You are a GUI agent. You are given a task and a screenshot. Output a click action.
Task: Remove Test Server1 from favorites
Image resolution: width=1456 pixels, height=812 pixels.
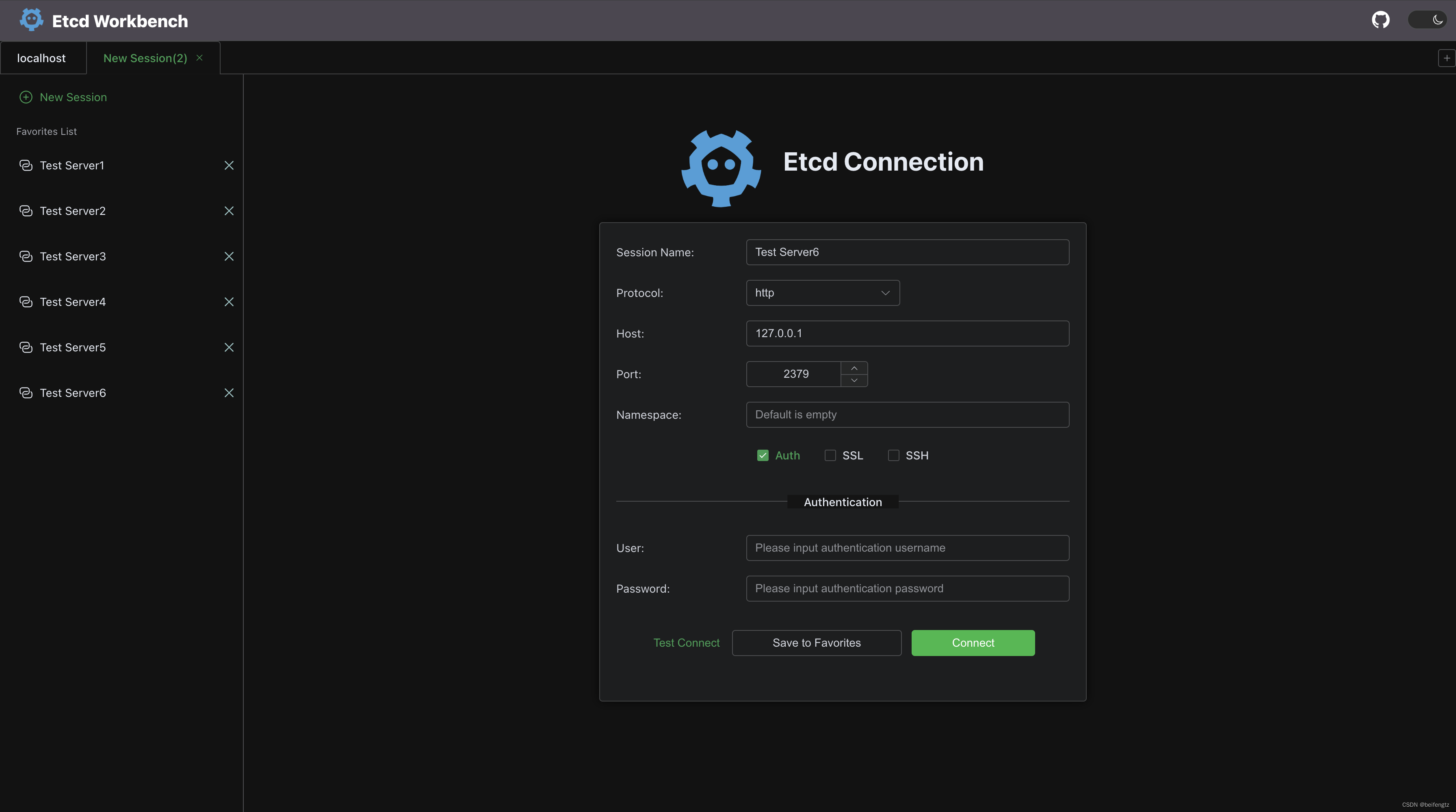pos(229,165)
